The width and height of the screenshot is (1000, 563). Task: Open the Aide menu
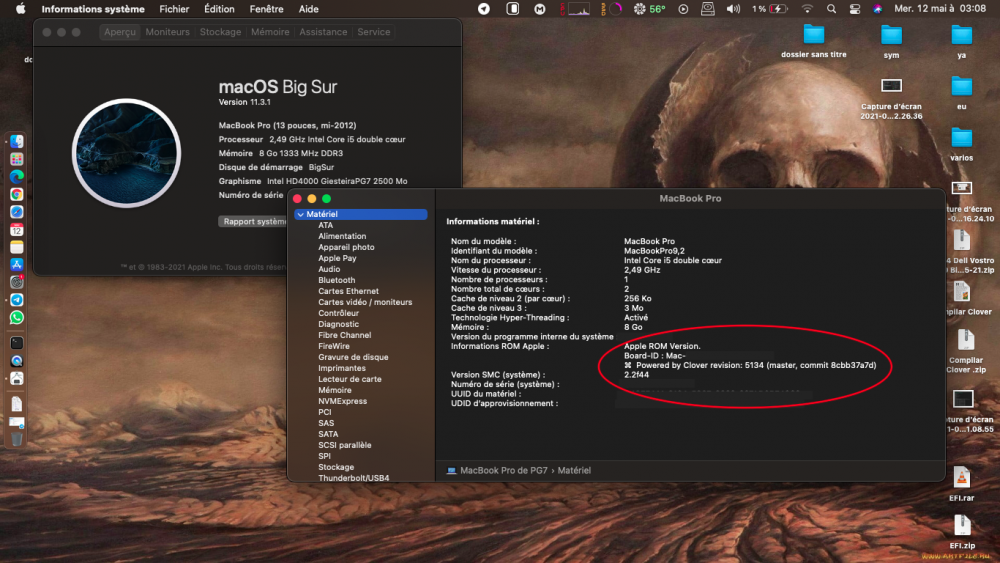[309, 9]
